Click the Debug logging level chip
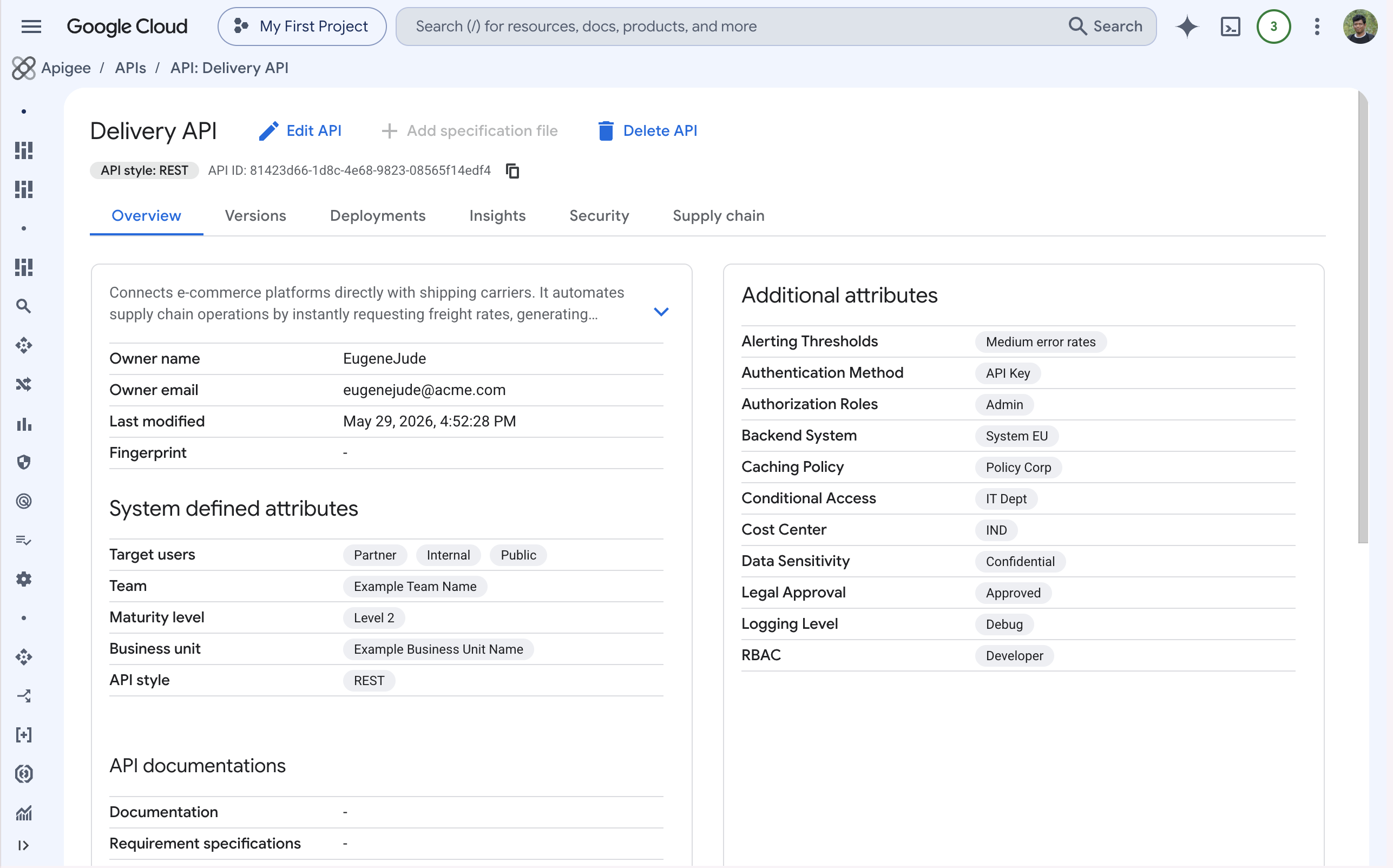This screenshot has width=1393, height=868. point(1004,624)
